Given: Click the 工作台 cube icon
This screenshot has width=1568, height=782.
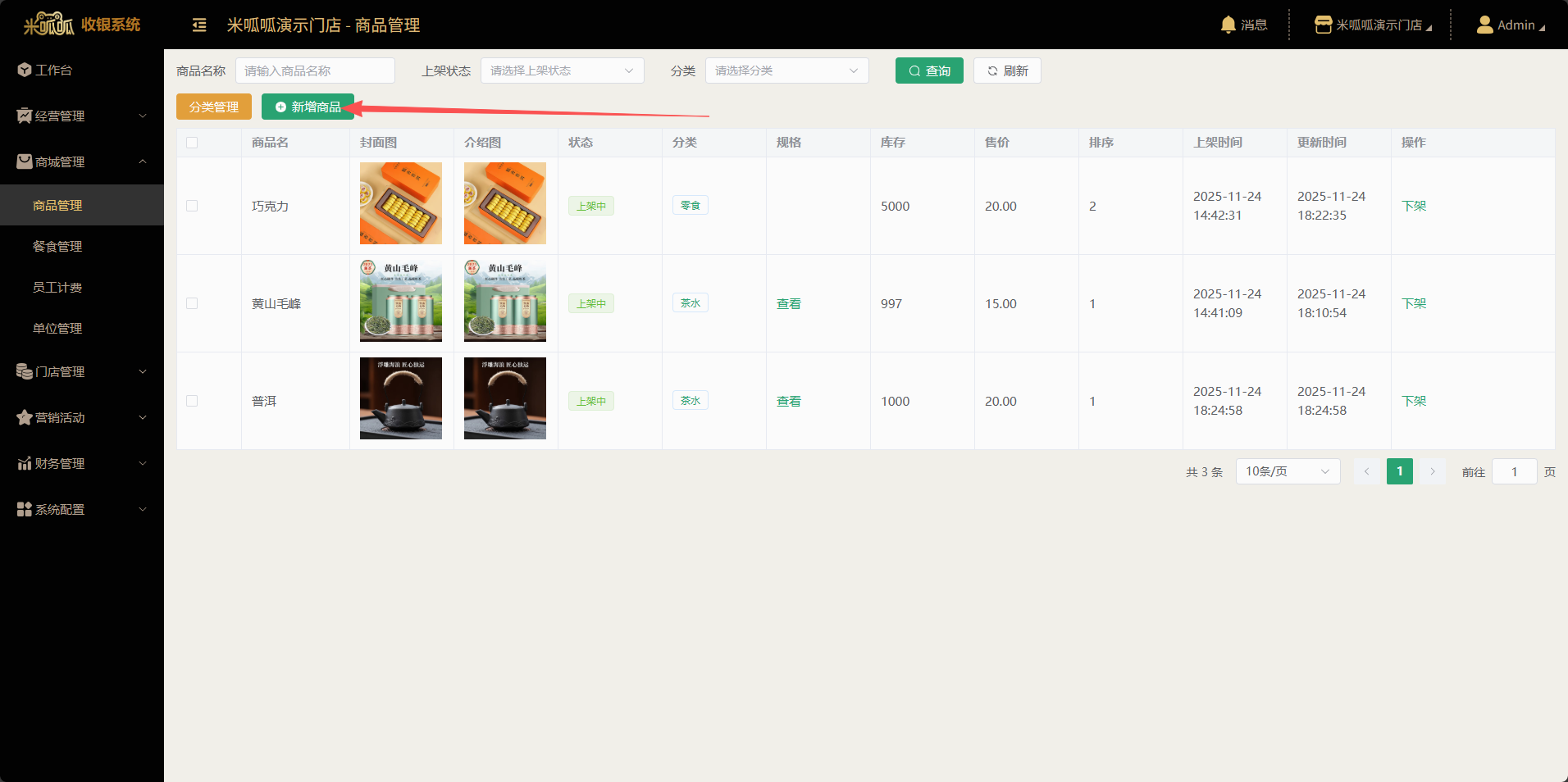Looking at the screenshot, I should click(25, 70).
